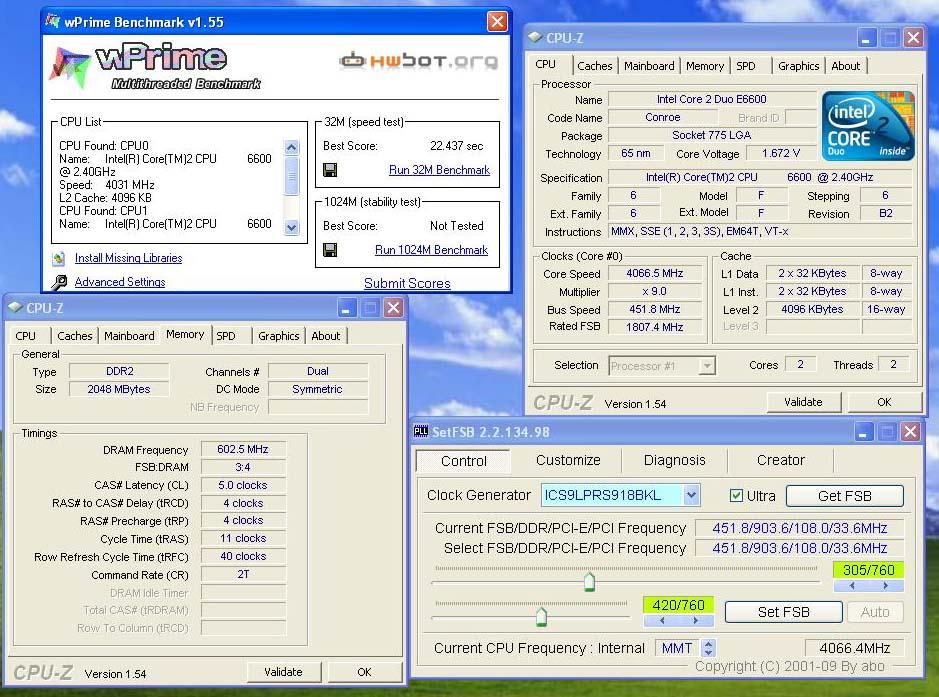The image size is (939, 697).
Task: Click the MMT spinner arrows in SetFSB
Action: point(708,648)
